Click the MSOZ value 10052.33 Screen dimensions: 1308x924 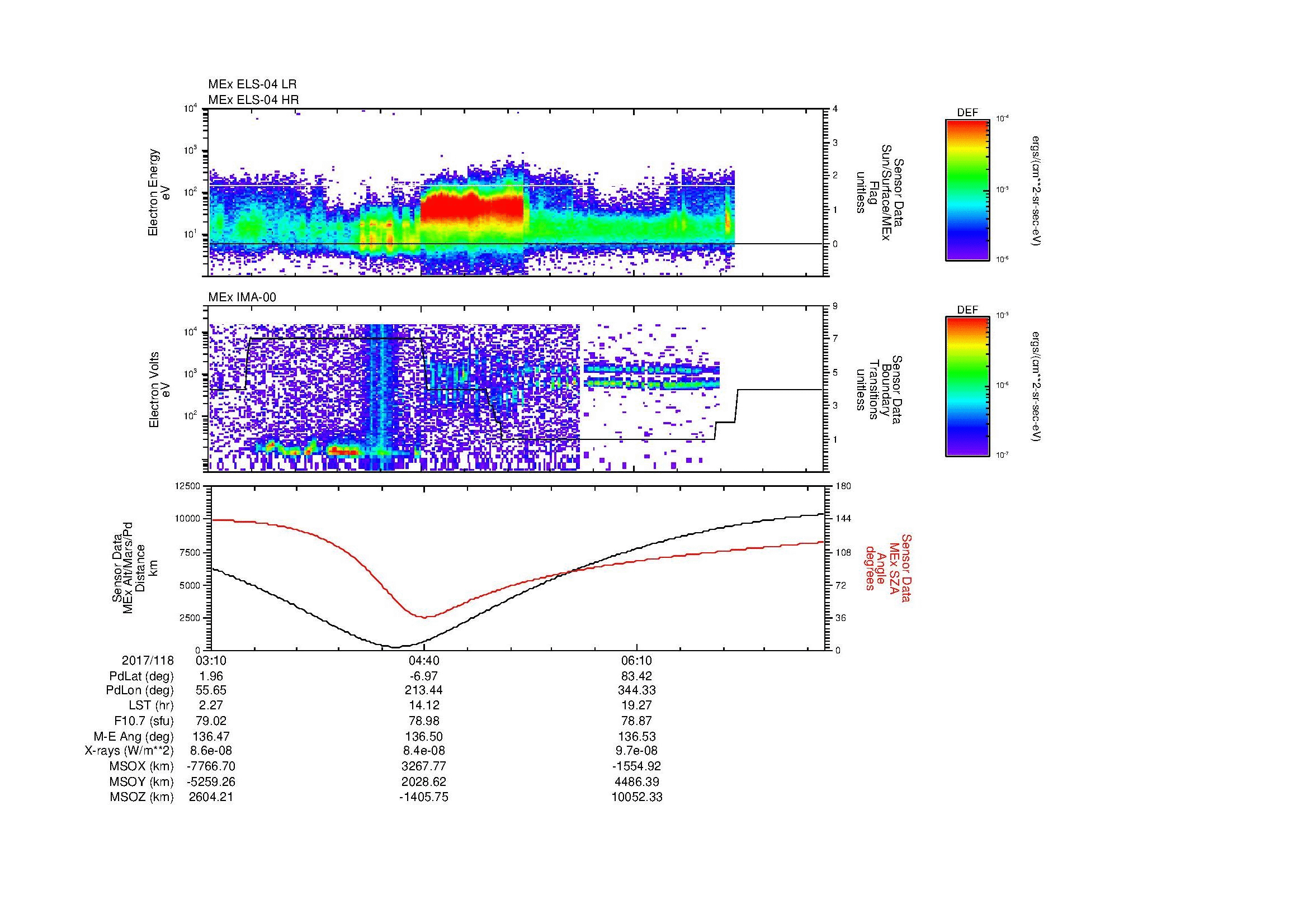(637, 797)
